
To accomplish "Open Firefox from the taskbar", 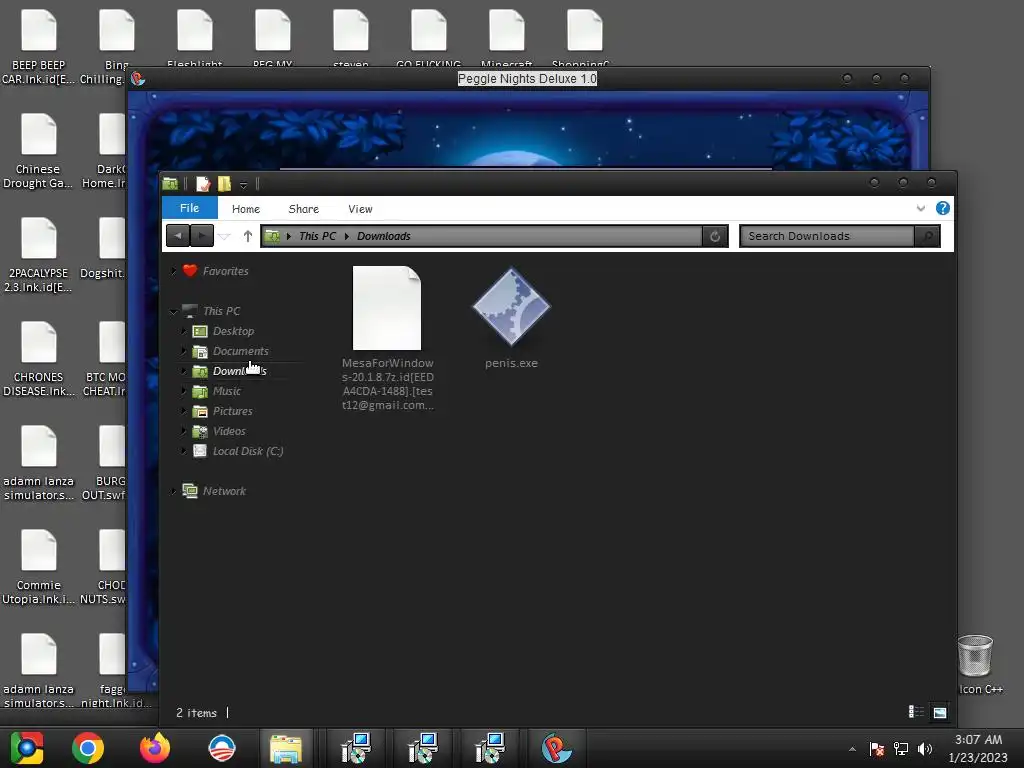I will click(155, 748).
